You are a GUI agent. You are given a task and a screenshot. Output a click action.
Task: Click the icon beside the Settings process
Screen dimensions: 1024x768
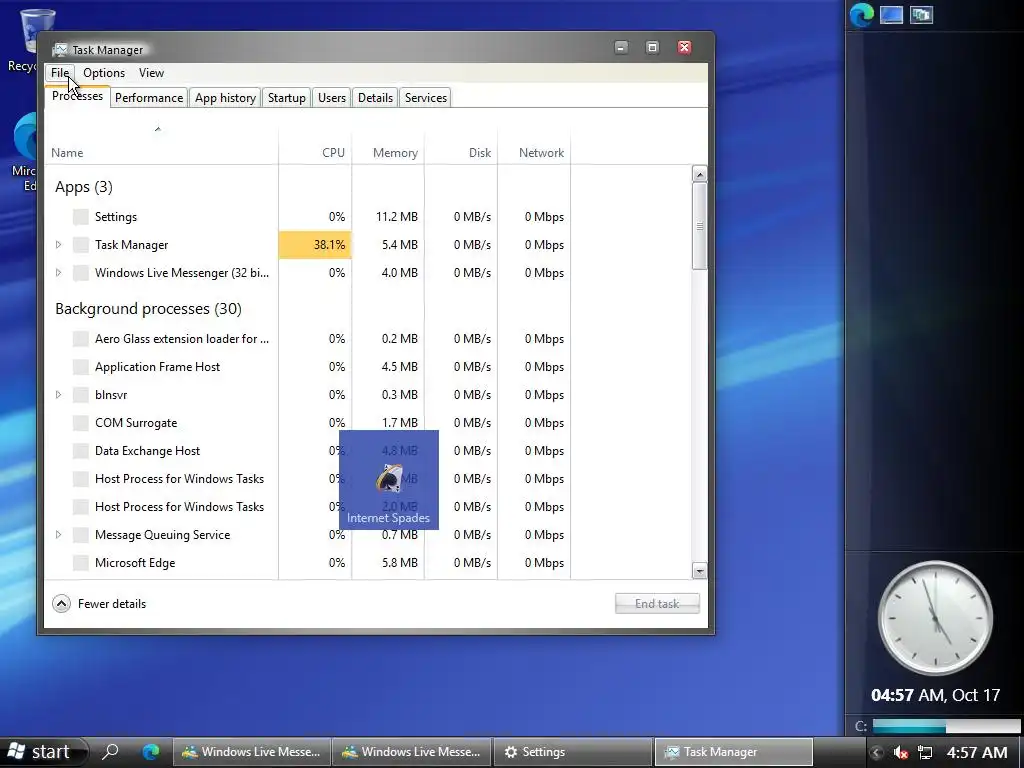pos(81,217)
